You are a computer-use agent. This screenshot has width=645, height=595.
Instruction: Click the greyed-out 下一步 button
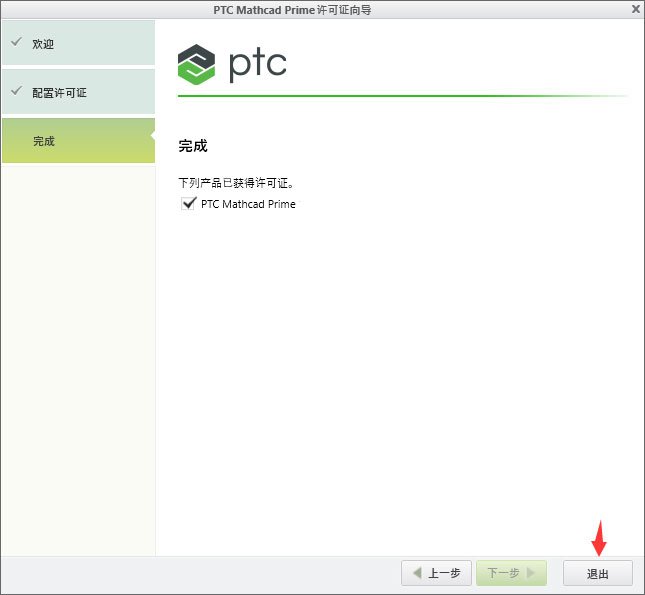(511, 573)
